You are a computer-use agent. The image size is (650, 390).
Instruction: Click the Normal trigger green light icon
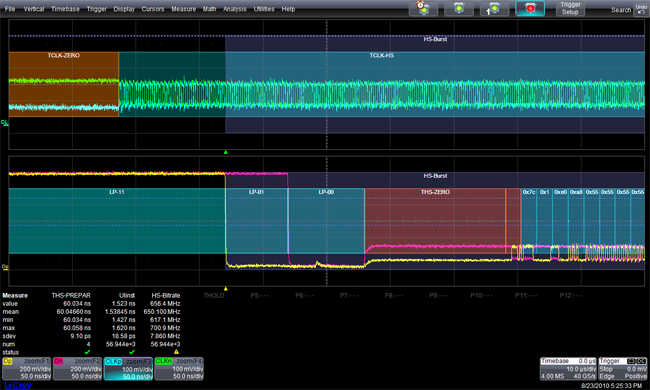pos(459,8)
